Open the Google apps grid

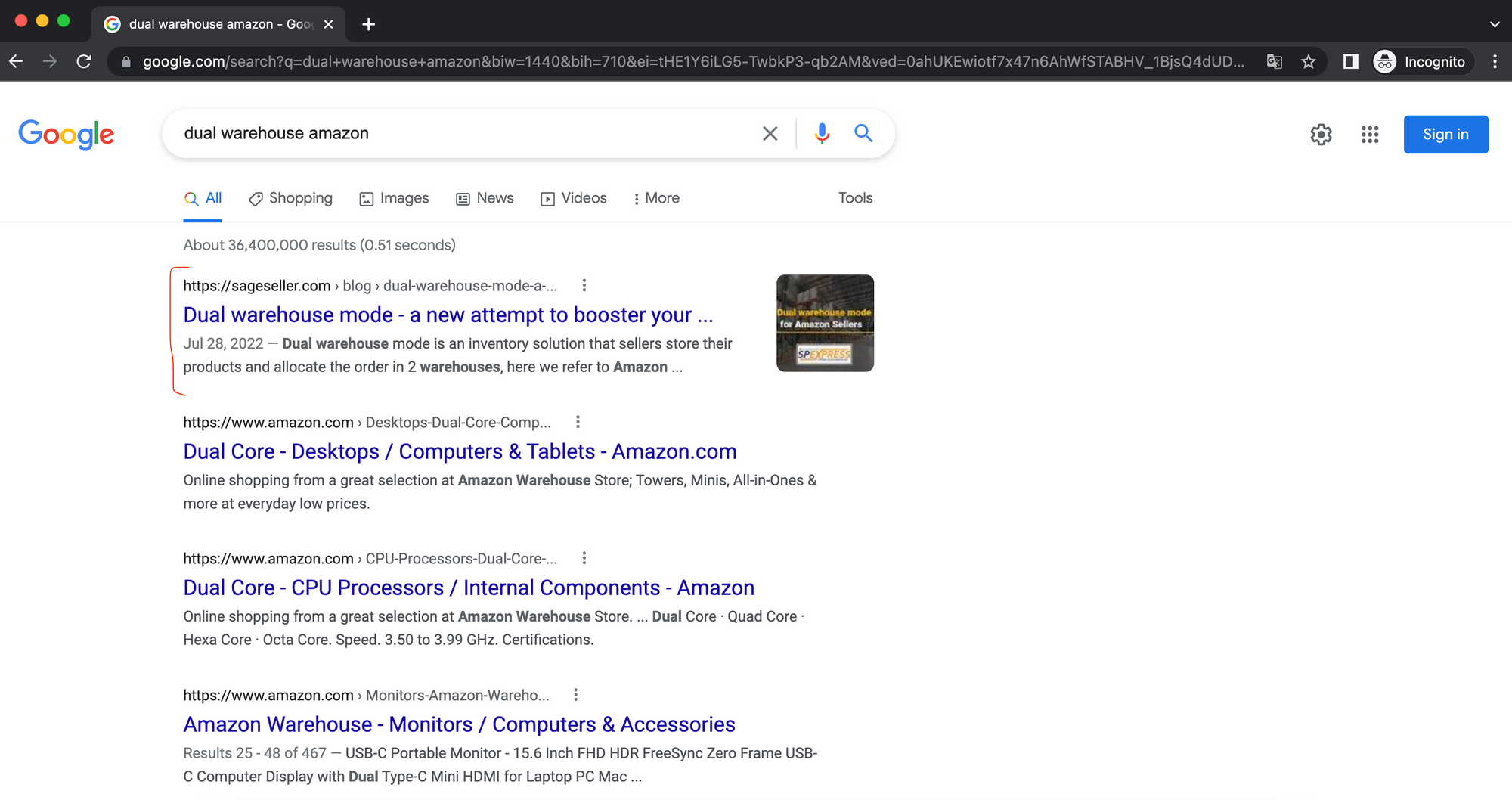(1370, 135)
